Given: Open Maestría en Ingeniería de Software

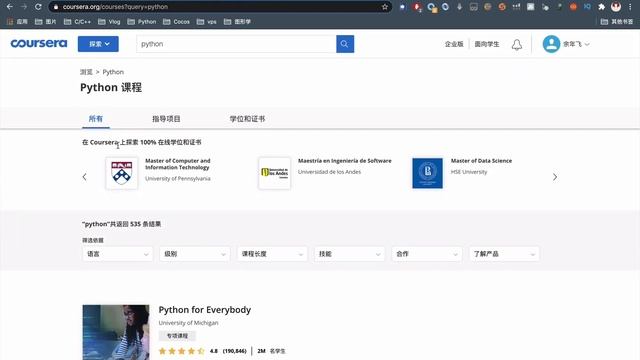Looking at the screenshot, I should pos(344,161).
